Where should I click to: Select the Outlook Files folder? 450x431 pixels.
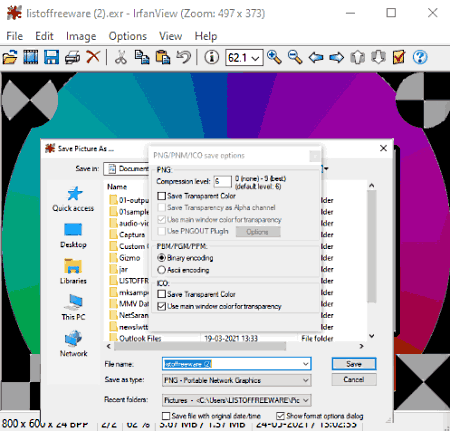(x=135, y=338)
